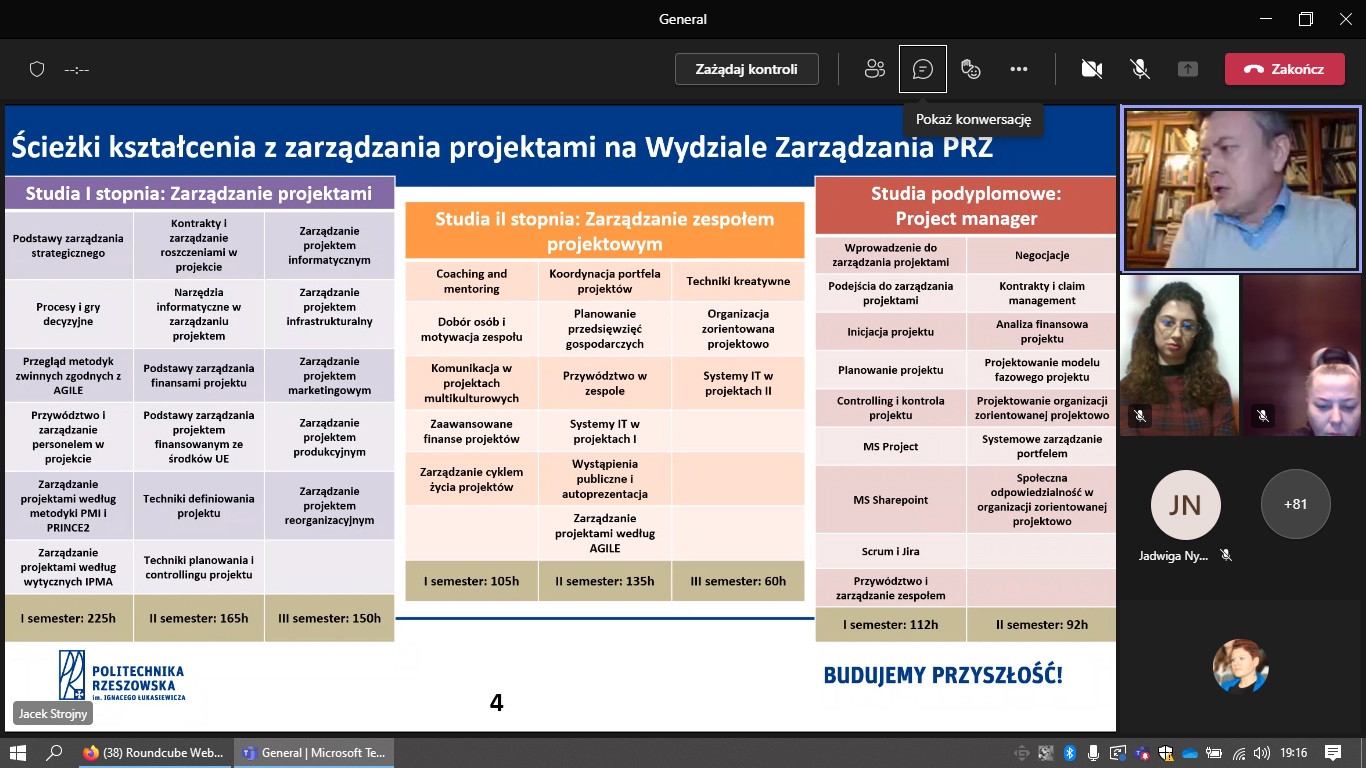
Task: Click the Politechnika Rzeszowska logo on slide
Action: point(121,676)
